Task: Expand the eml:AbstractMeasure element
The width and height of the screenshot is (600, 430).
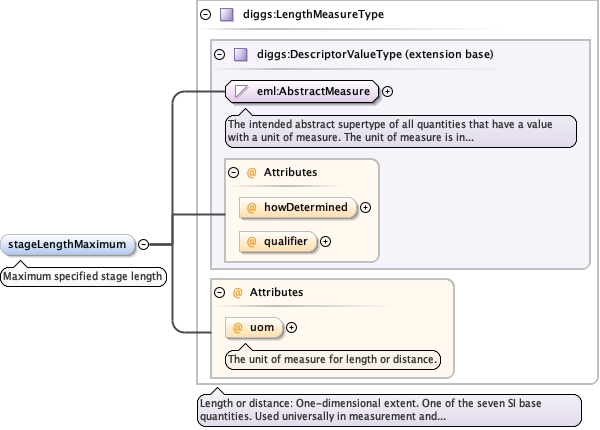Action: [x=388, y=92]
